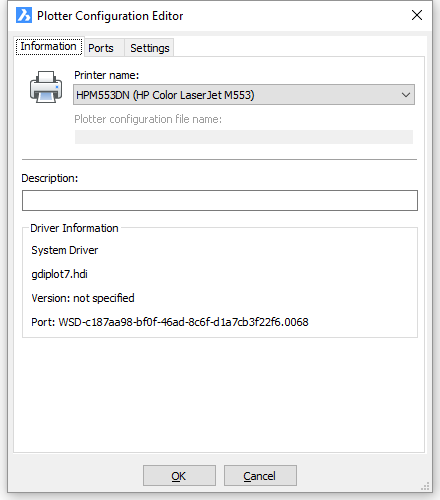Select the Information tab

coord(49,46)
